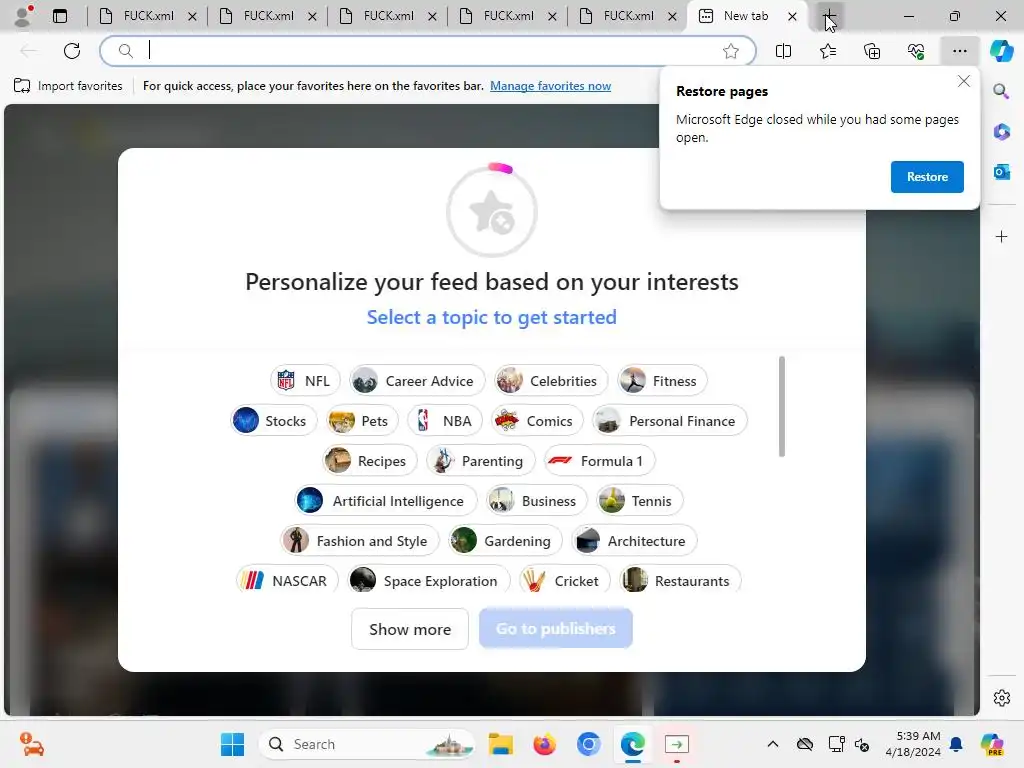Show hidden system tray icons chevron

[773, 744]
